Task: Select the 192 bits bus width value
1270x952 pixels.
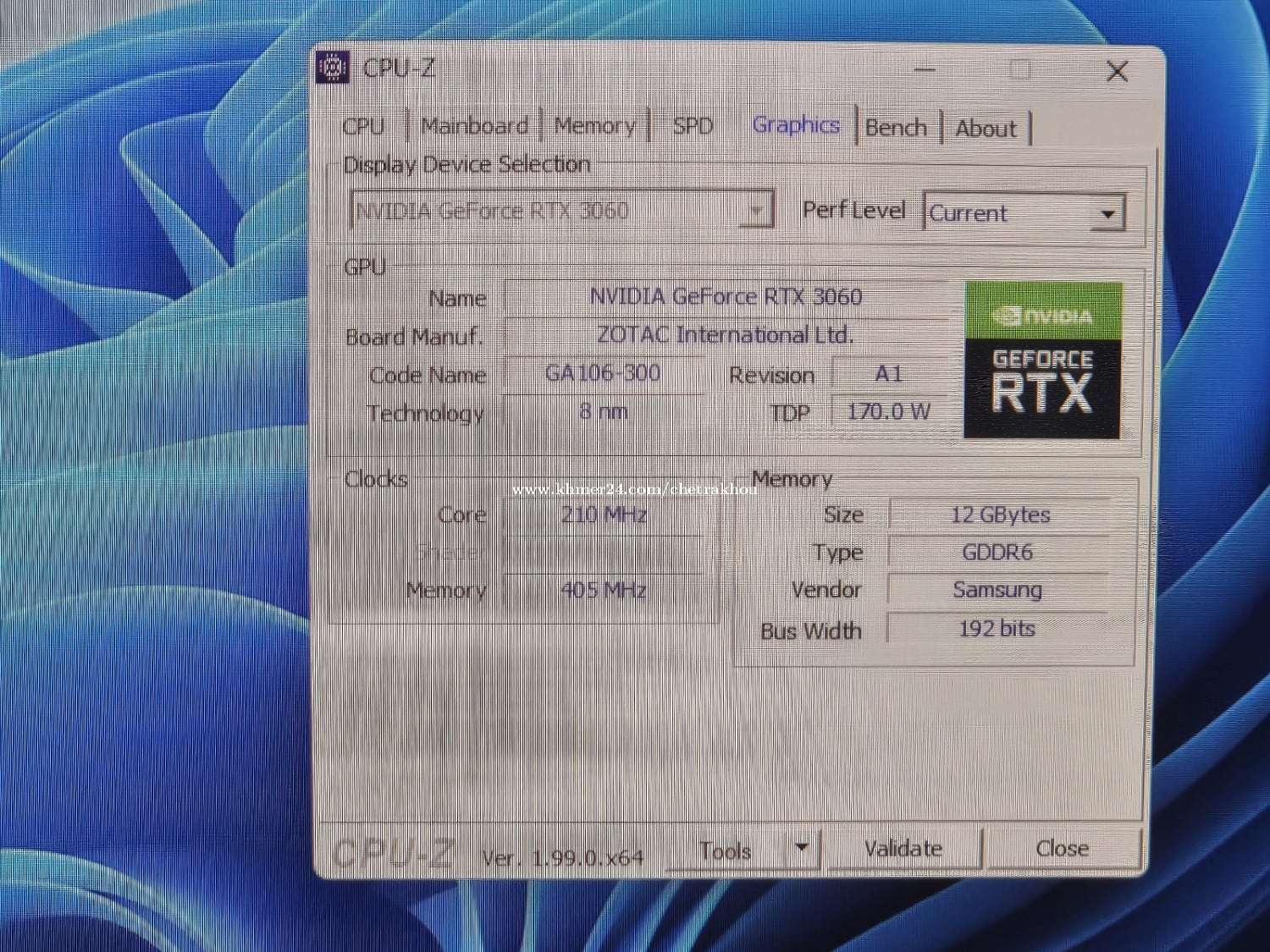Action: point(997,629)
